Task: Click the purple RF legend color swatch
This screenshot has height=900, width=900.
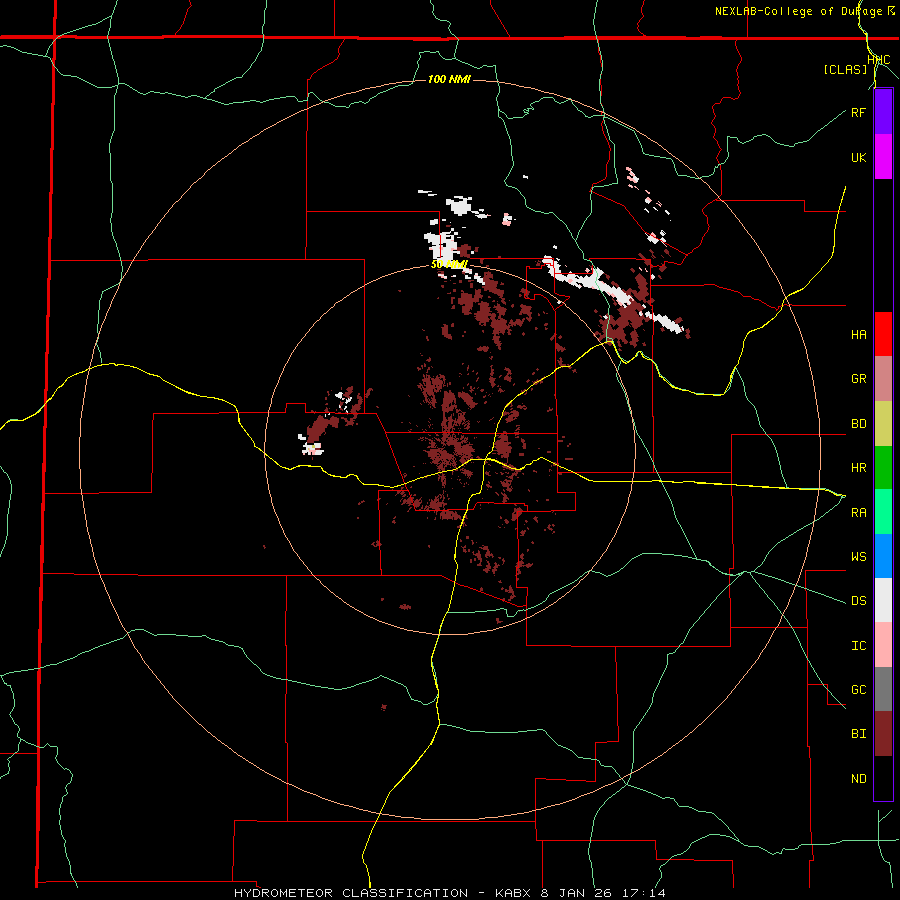Action: point(883,112)
